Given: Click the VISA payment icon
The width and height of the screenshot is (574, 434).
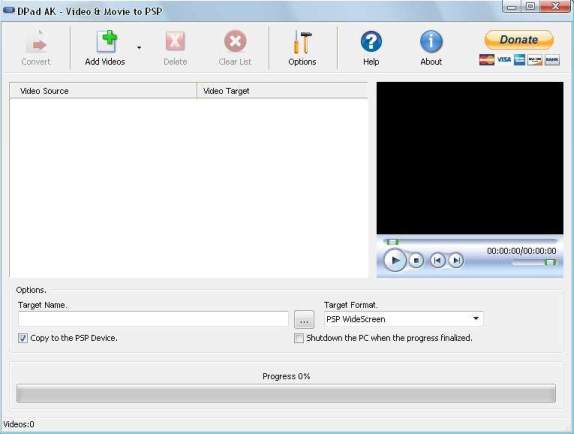Looking at the screenshot, I should coord(504,60).
